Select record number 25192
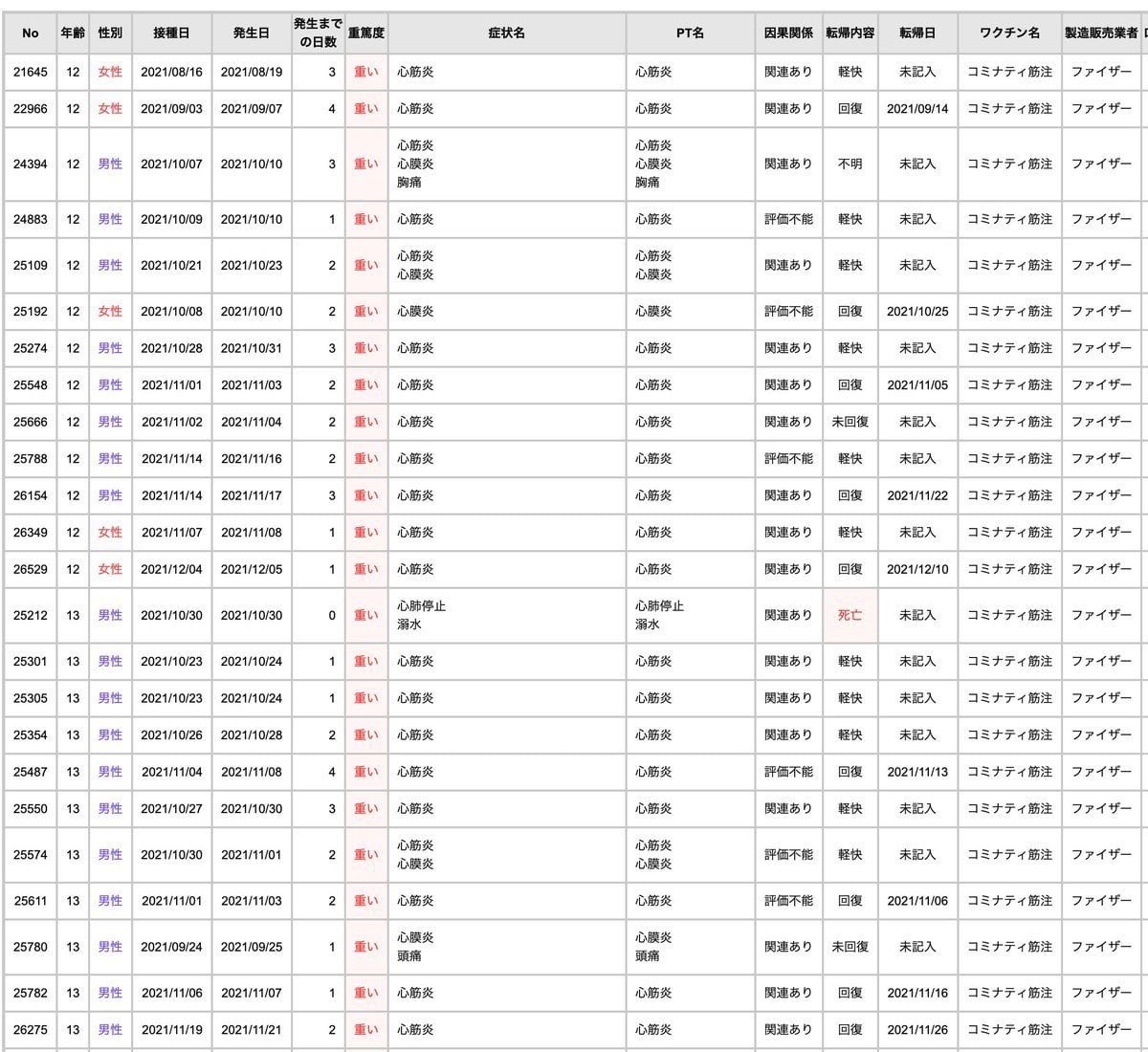1148x1052 pixels. click(x=31, y=312)
